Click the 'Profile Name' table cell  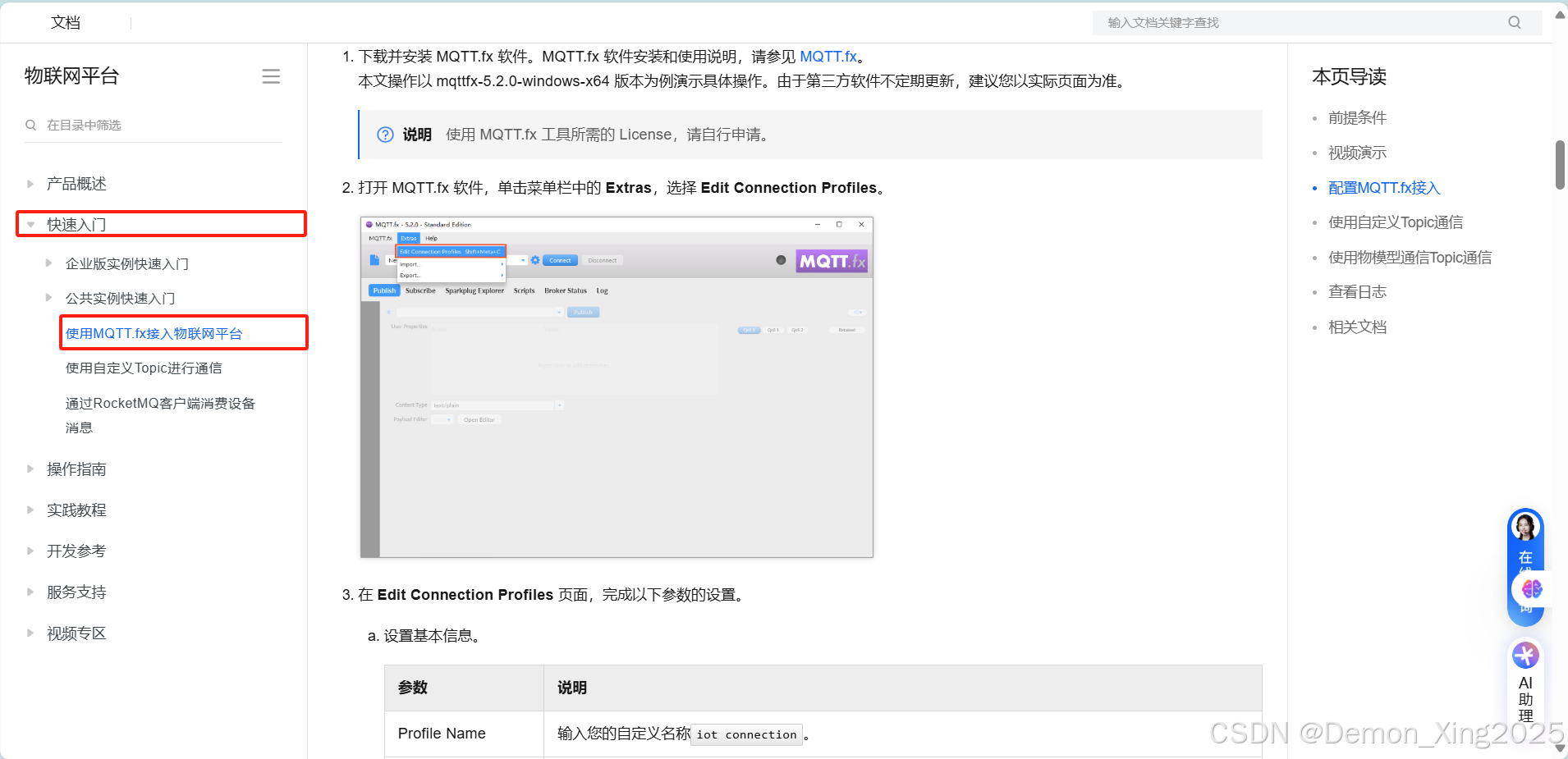[x=464, y=734]
